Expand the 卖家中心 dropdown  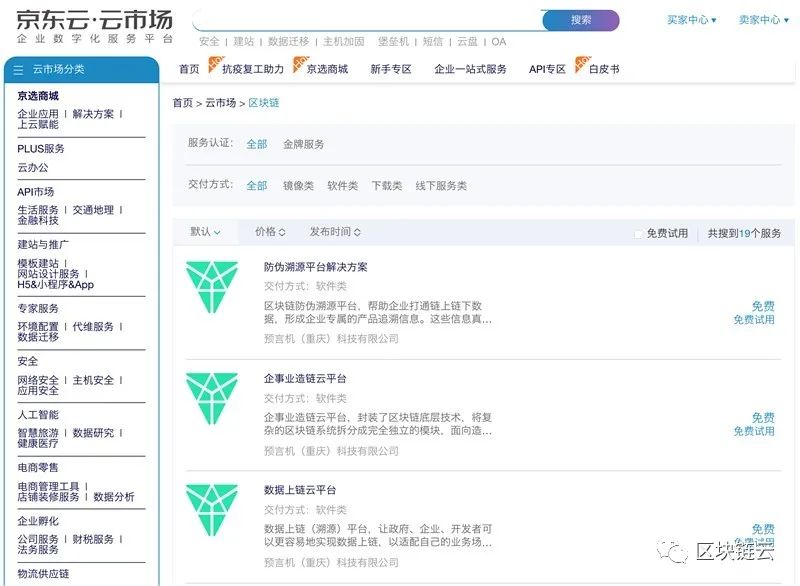(x=763, y=20)
